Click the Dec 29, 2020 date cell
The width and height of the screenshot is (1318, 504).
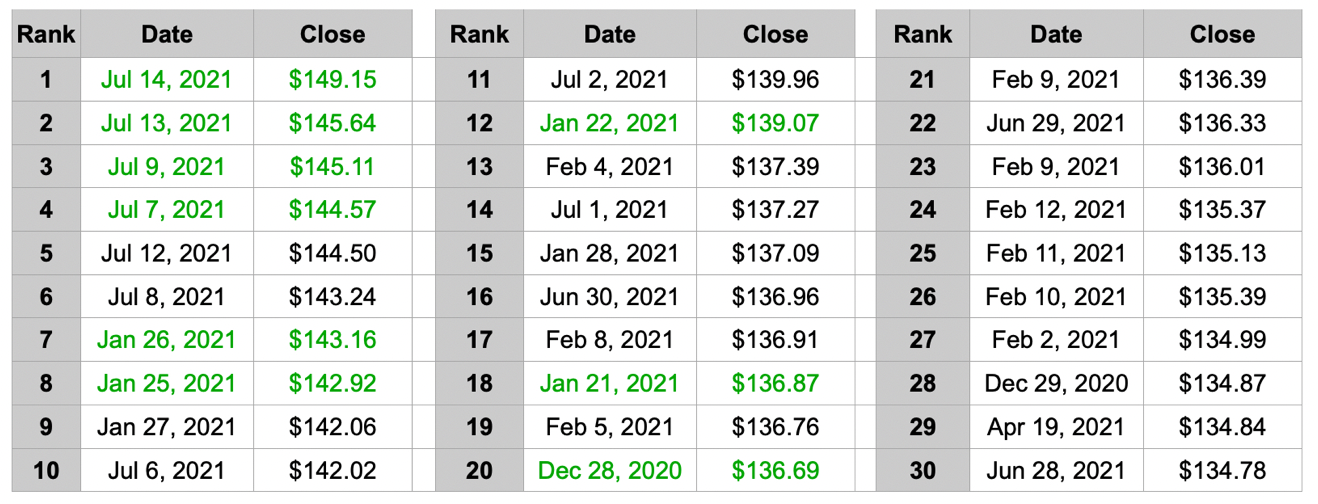(x=1056, y=383)
